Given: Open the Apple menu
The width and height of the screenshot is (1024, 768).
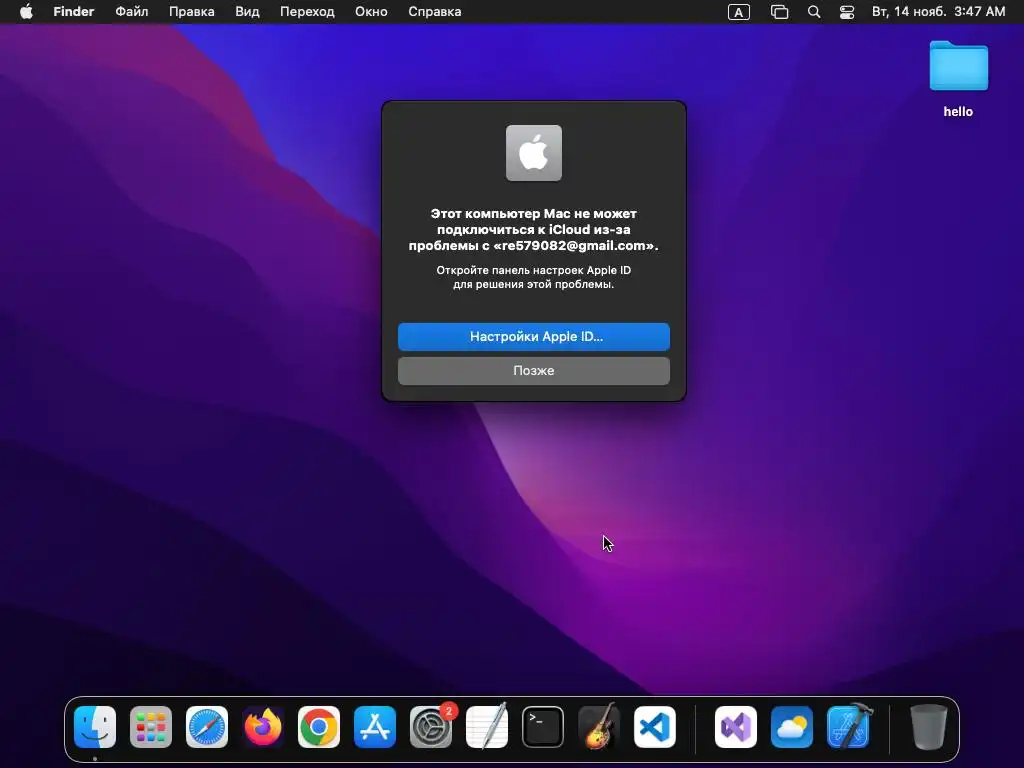Looking at the screenshot, I should 26,12.
